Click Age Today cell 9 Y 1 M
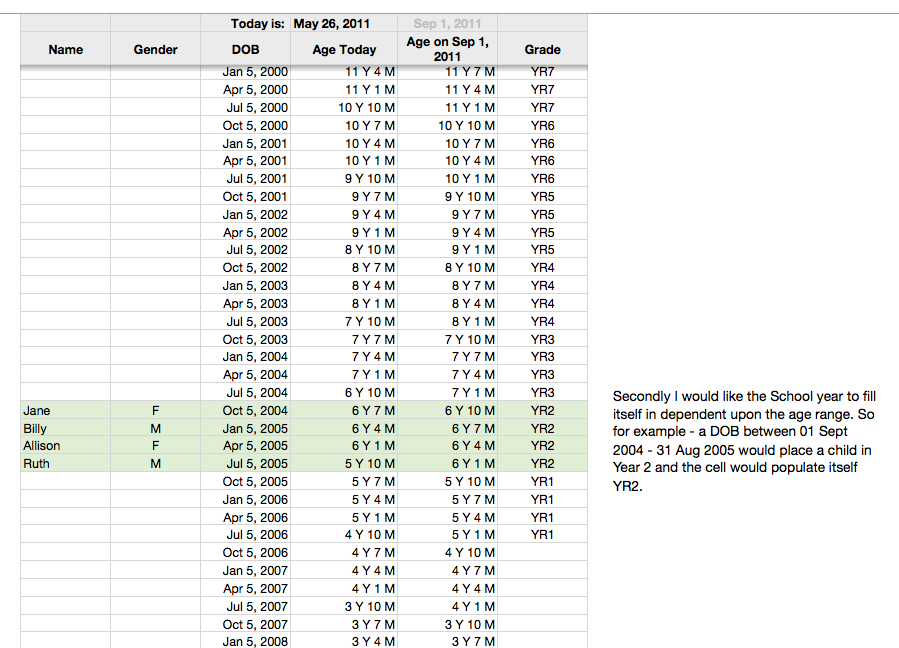This screenshot has height=648, width=899. [344, 232]
